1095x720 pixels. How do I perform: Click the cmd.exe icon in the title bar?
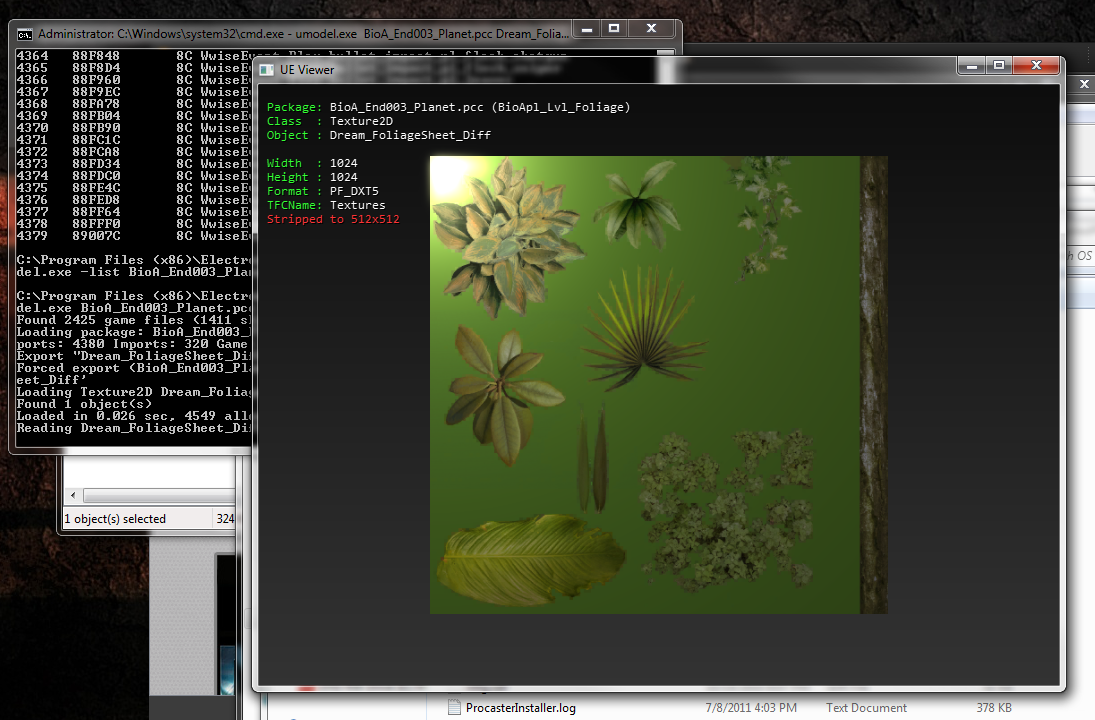[x=24, y=33]
